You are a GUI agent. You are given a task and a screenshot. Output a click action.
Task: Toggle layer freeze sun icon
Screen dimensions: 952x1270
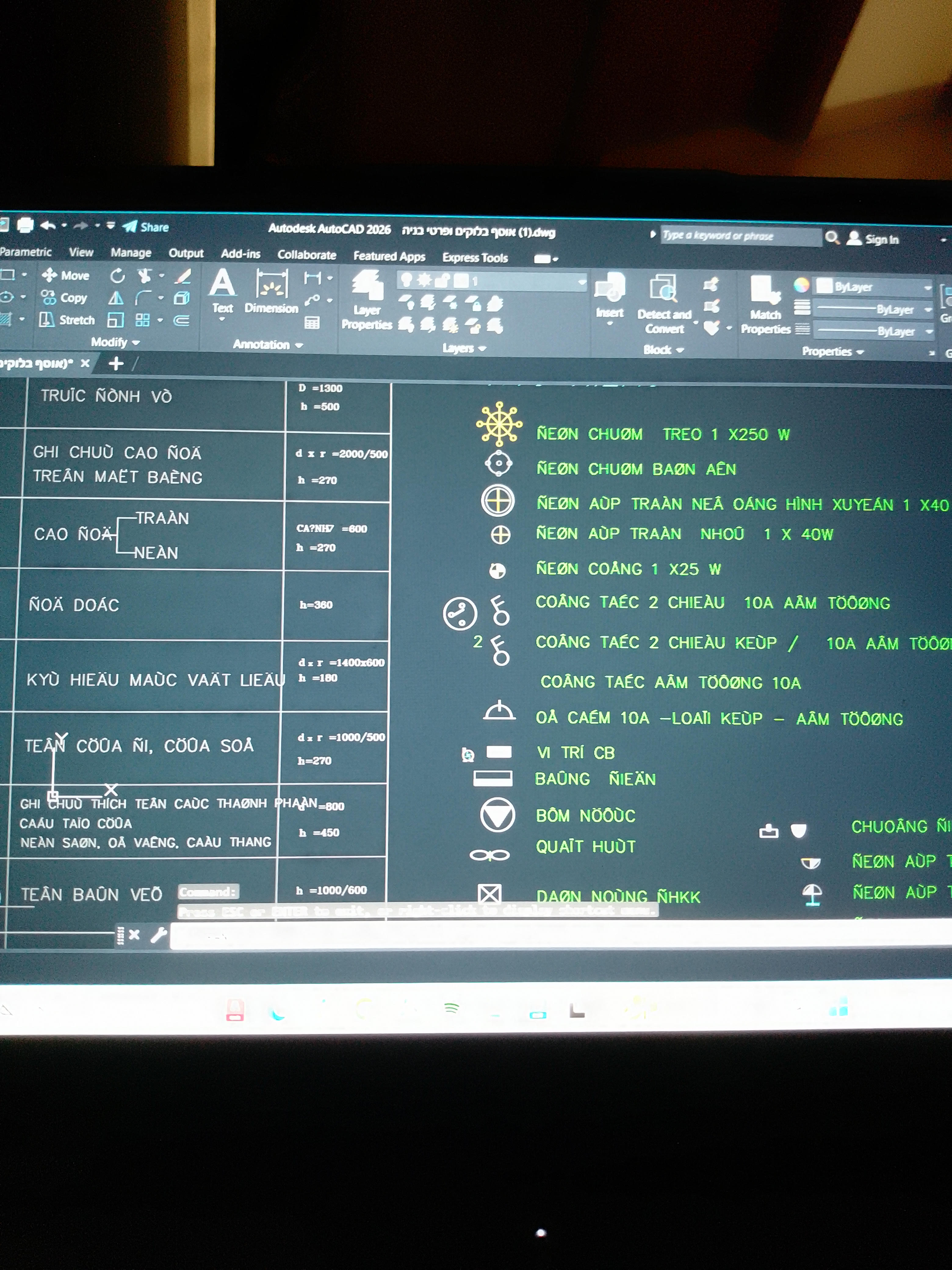[x=424, y=280]
